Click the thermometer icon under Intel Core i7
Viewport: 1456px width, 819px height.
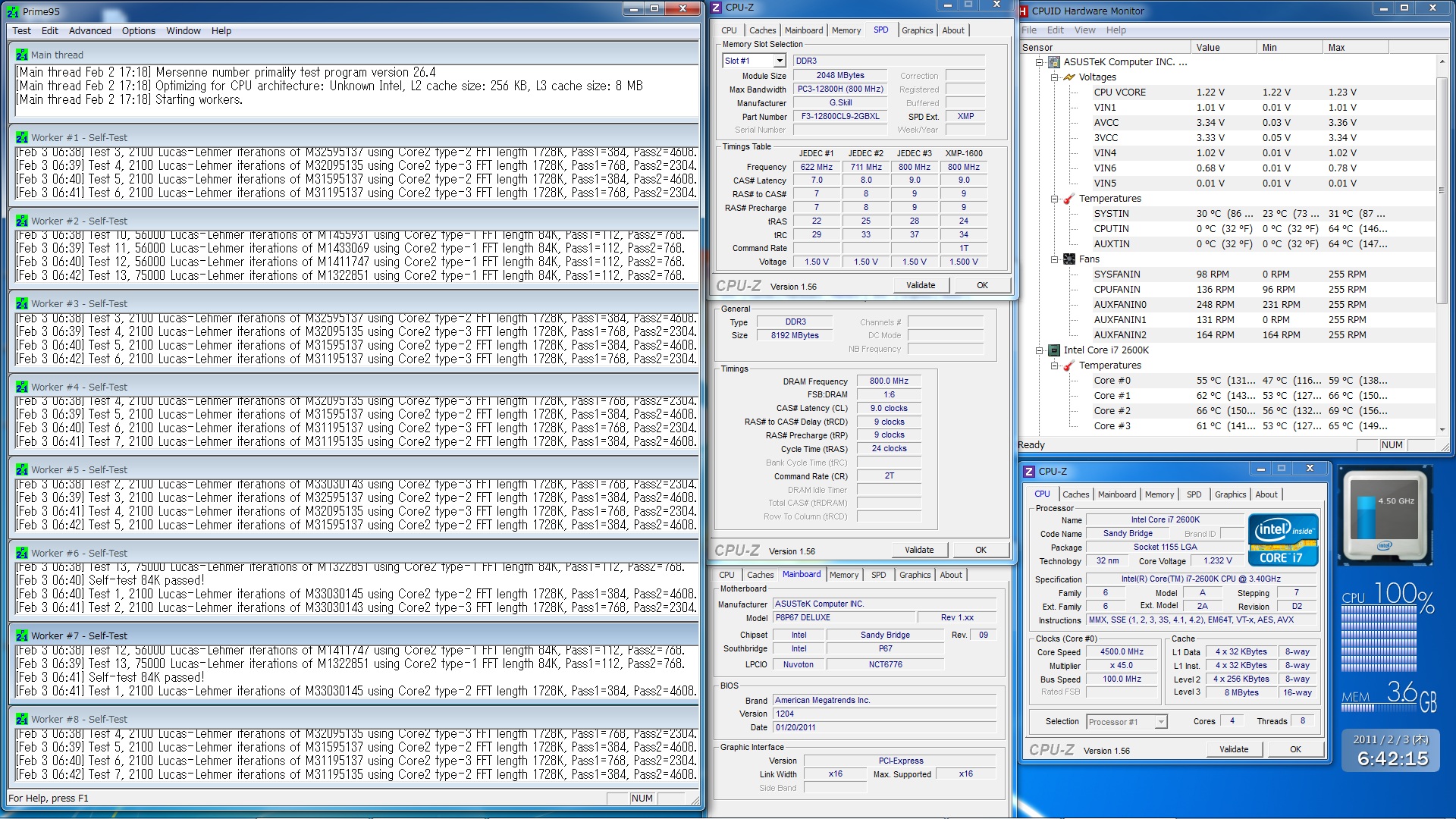(x=1069, y=366)
